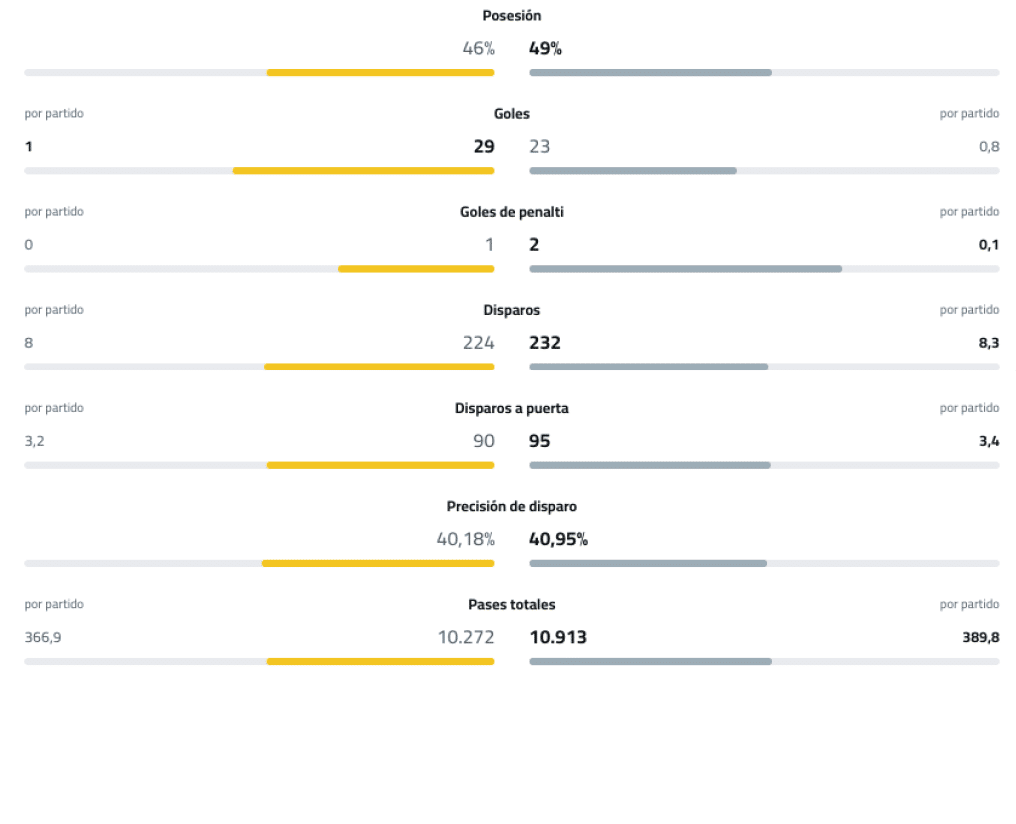Click the 95 shots on target value
Image resolution: width=1016 pixels, height=824 pixels.
[x=540, y=440]
